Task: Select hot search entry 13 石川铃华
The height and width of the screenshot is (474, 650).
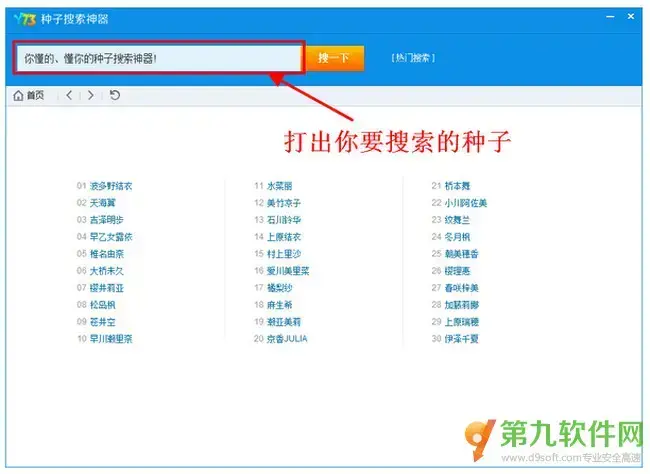Action: (284, 220)
